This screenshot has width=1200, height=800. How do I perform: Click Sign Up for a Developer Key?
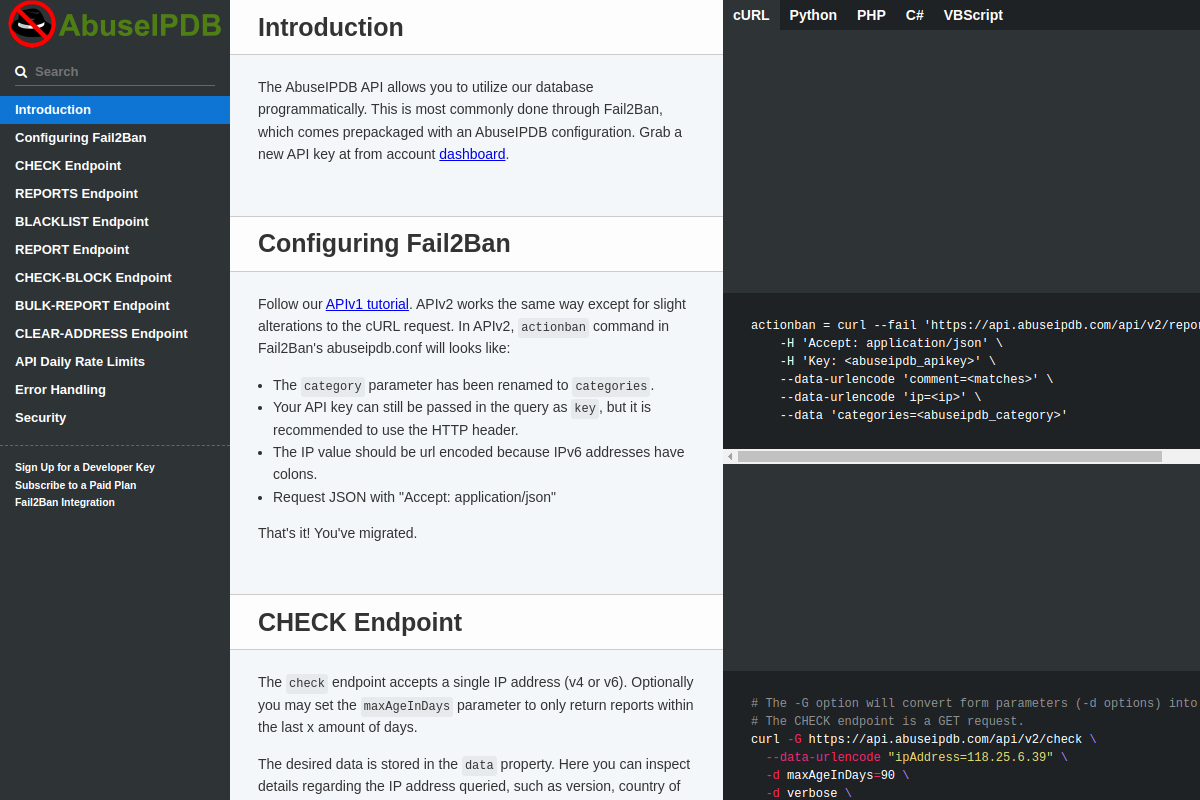point(85,467)
